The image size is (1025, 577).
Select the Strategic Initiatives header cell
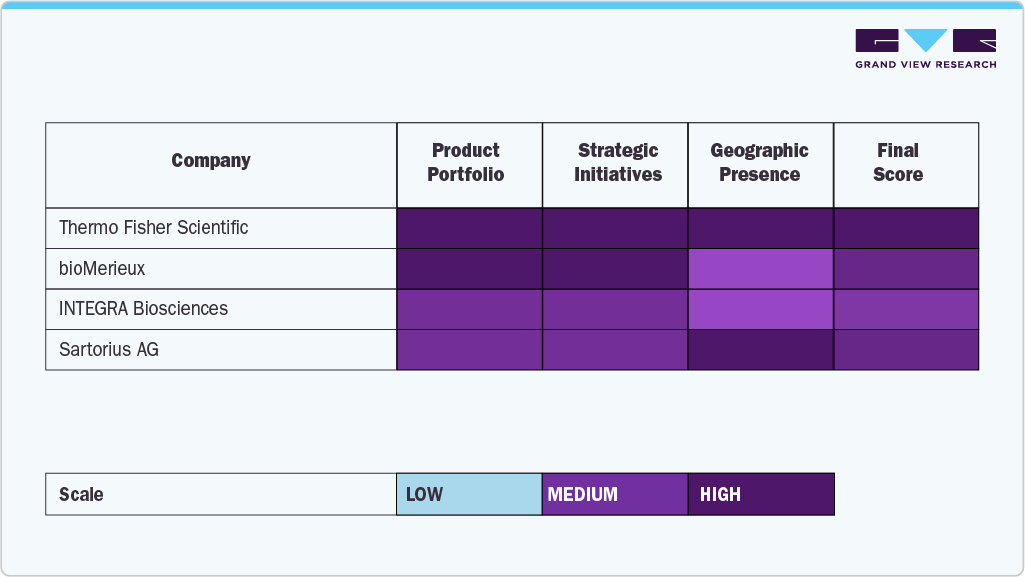(x=618, y=163)
